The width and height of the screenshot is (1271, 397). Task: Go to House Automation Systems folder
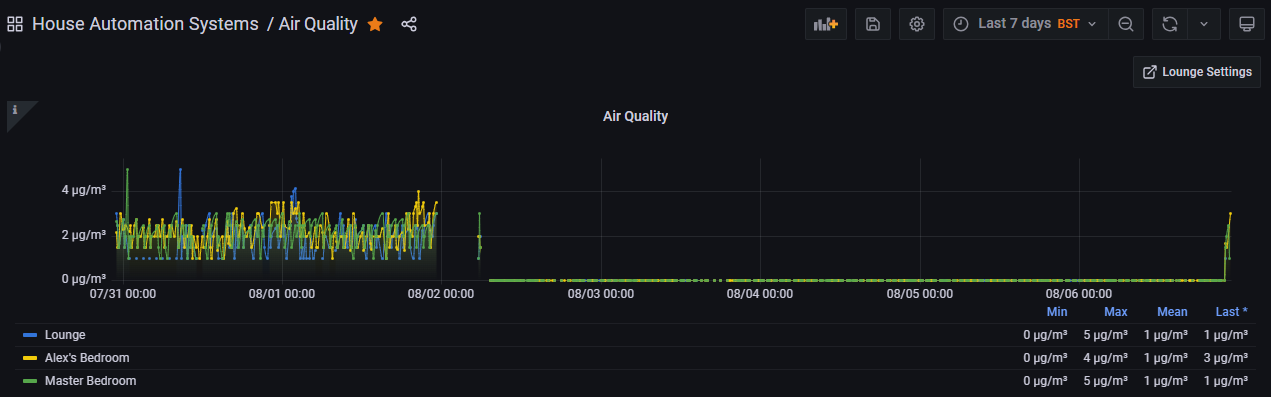(145, 24)
